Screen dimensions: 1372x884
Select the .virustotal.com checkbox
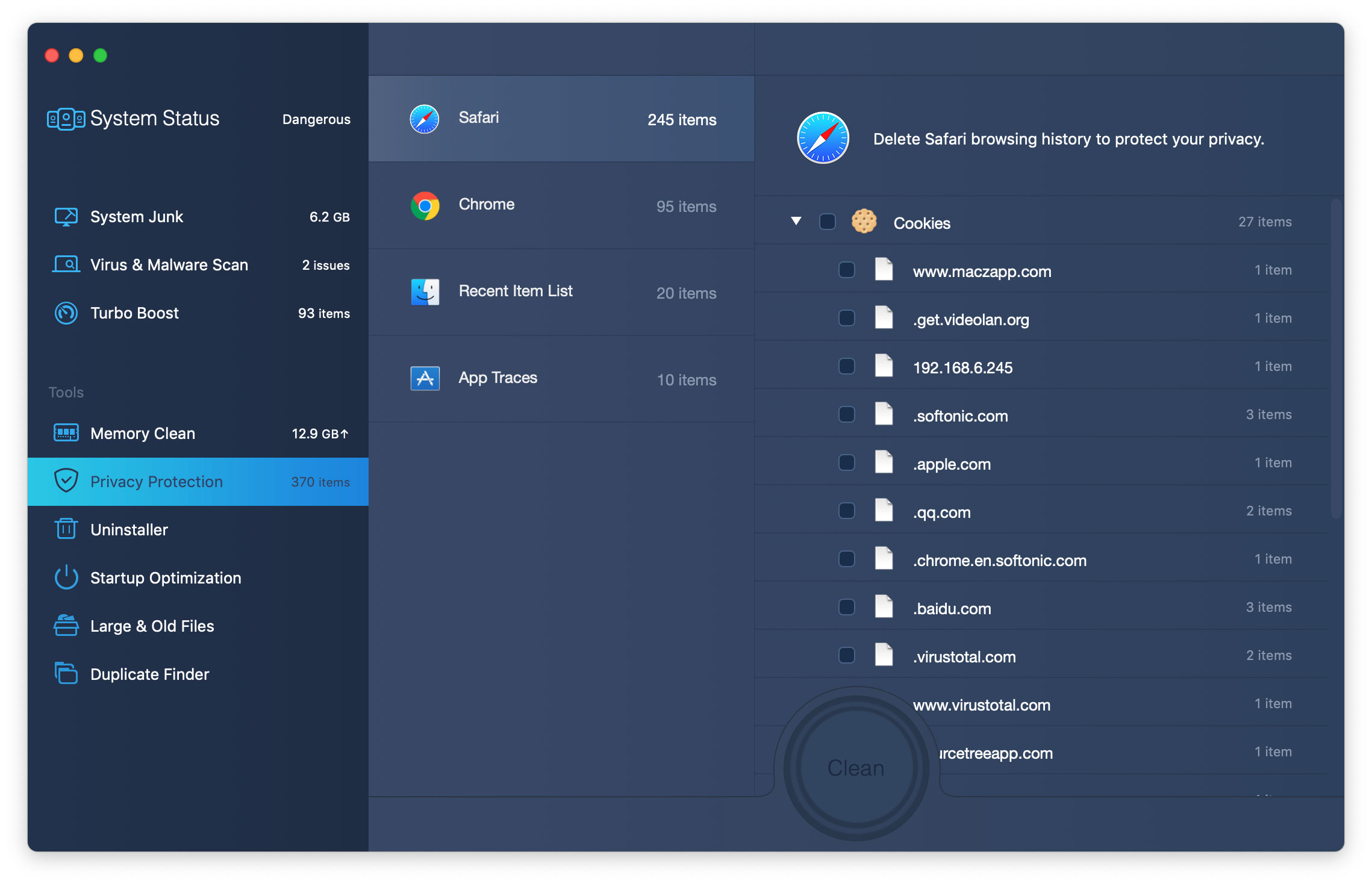coord(847,655)
